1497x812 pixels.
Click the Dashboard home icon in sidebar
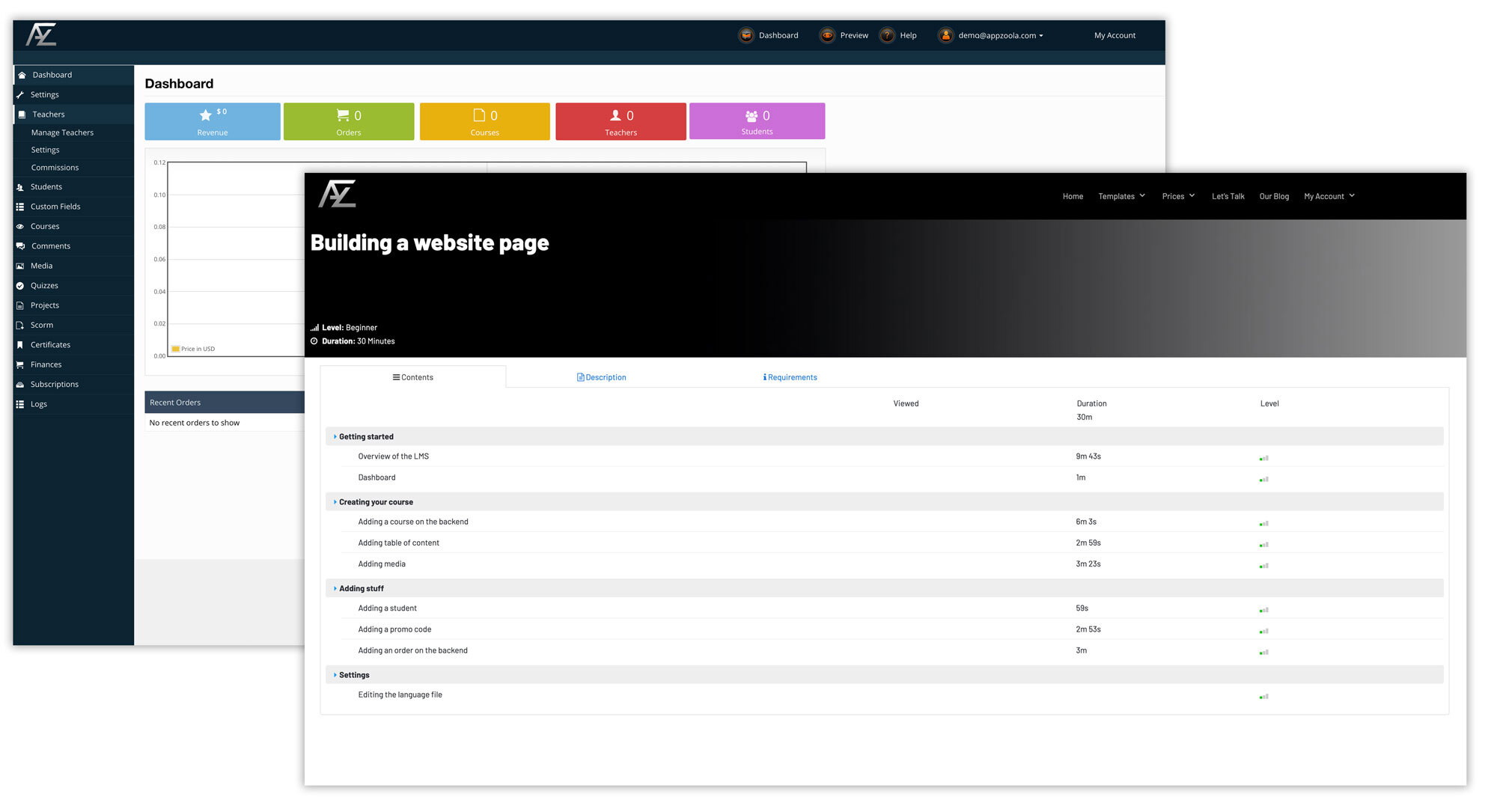coord(22,75)
